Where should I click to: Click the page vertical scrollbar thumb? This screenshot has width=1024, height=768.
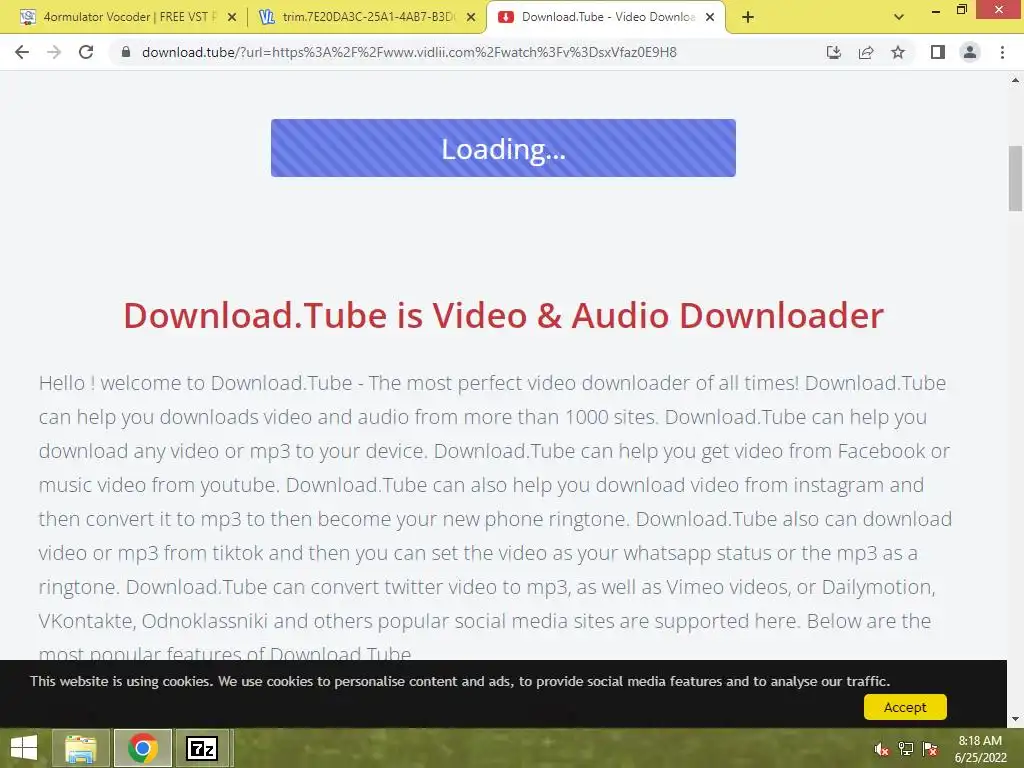point(1015,178)
